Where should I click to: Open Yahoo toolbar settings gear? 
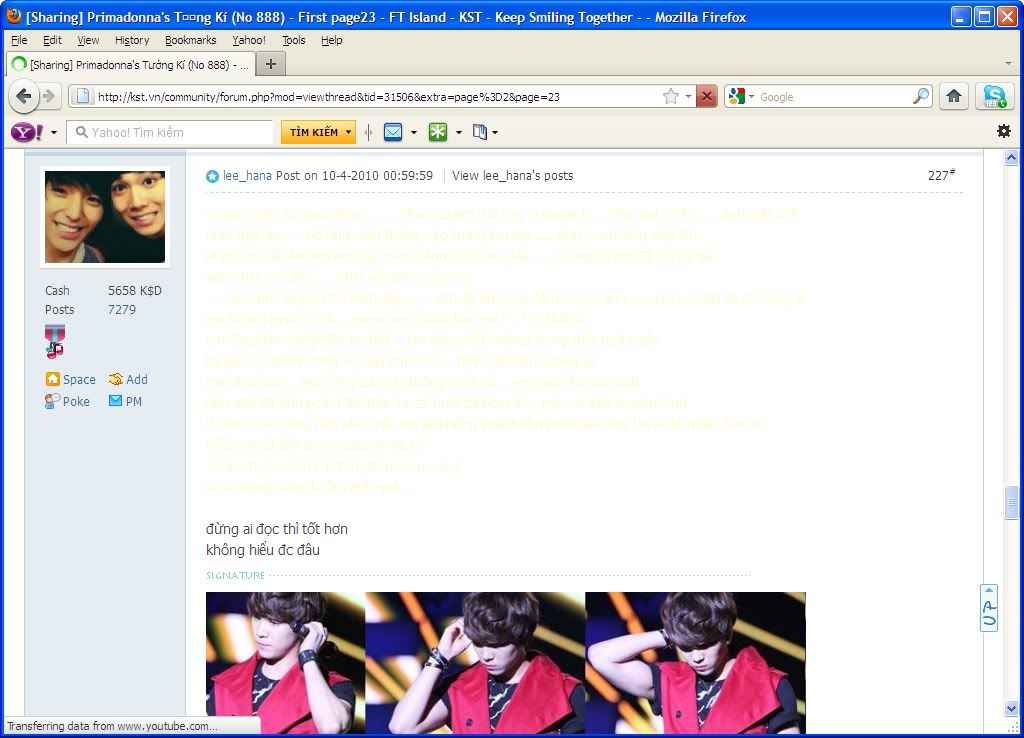pyautogui.click(x=1004, y=131)
